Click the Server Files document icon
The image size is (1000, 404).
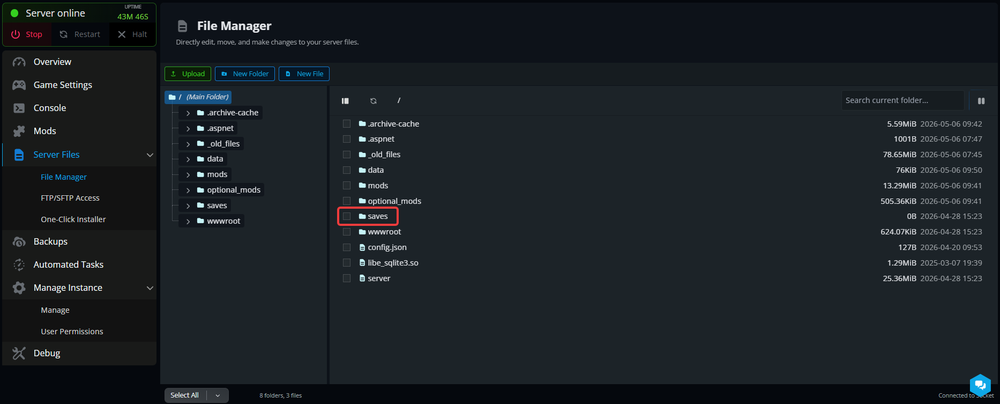[x=19, y=154]
